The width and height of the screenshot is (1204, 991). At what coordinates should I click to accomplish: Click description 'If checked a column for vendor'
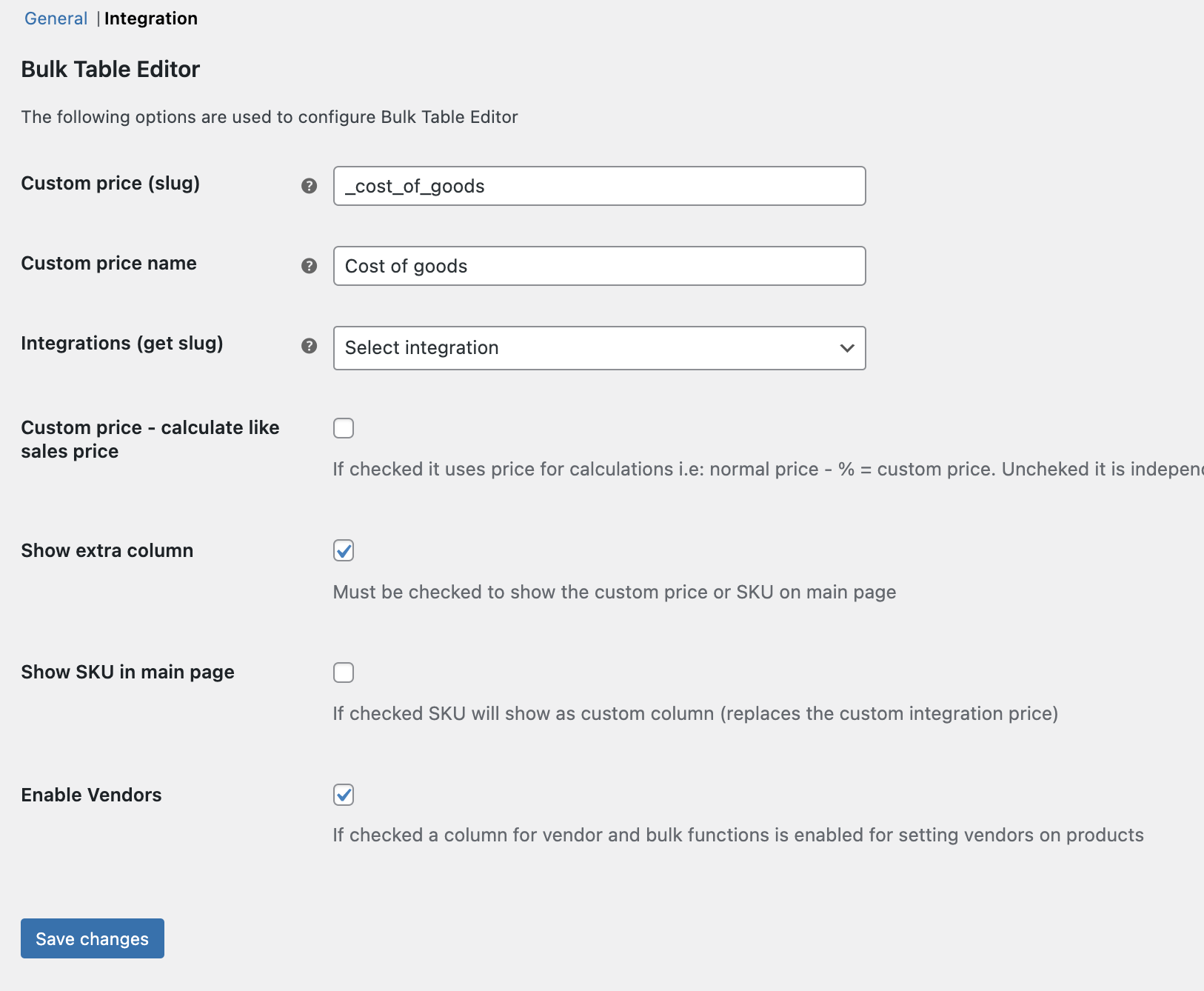tap(738, 835)
